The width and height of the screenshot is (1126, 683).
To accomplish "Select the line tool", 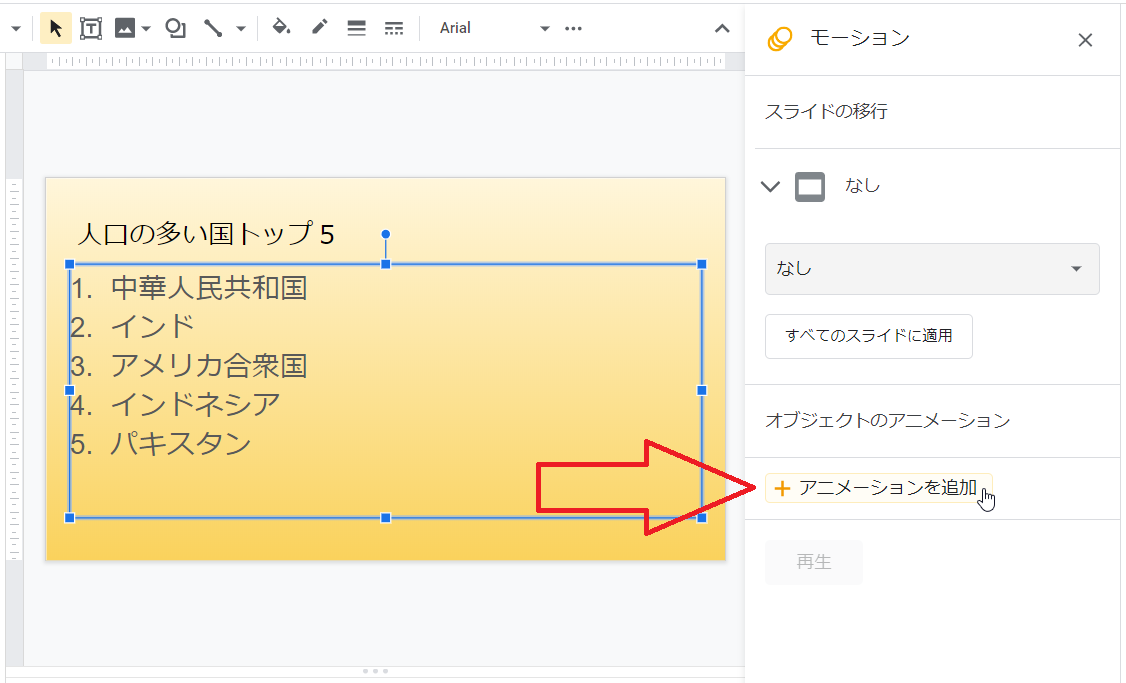I will 213,28.
